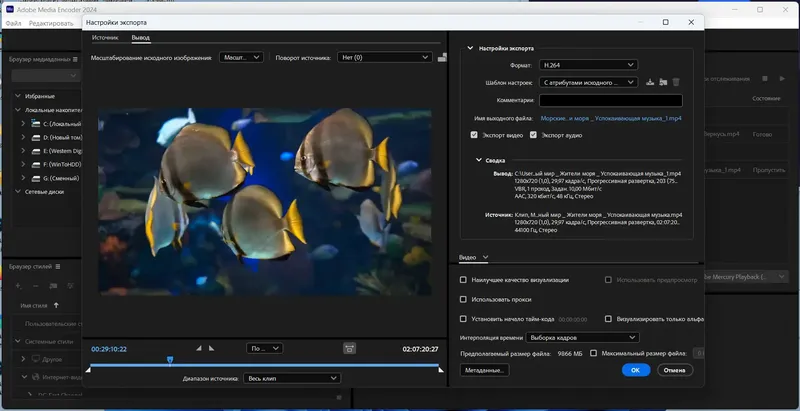Enable the Использовать прокси checkbox
This screenshot has height=411, width=800.
pyautogui.click(x=463, y=299)
